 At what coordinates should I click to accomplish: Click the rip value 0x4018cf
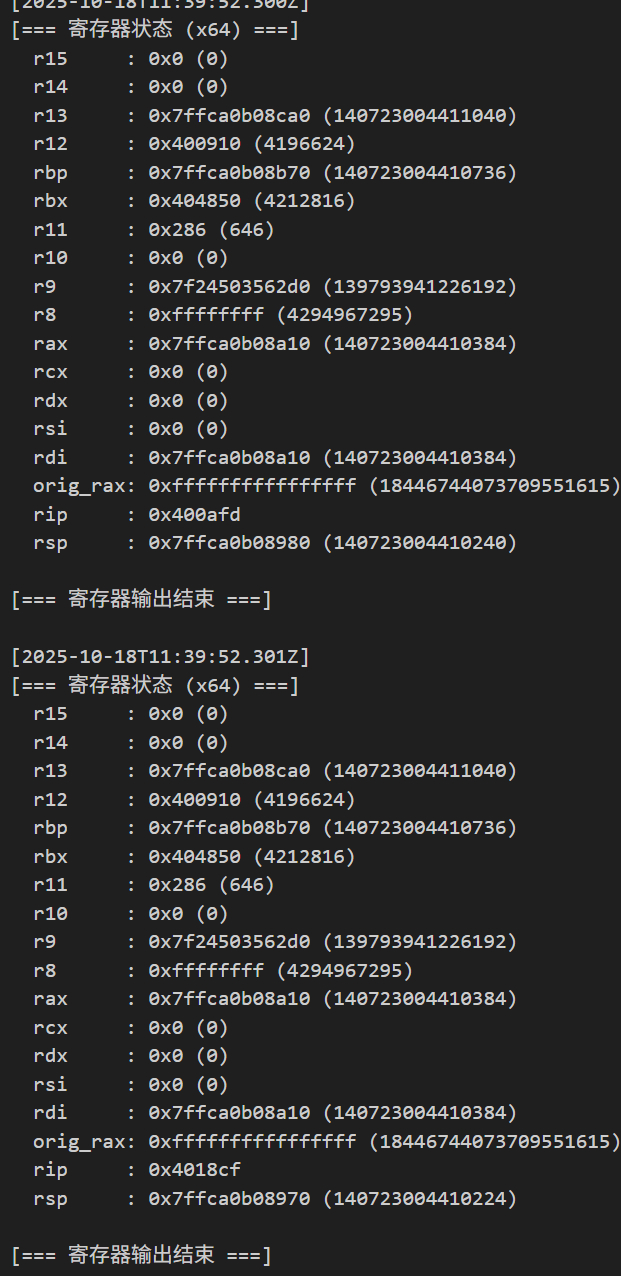point(194,1170)
